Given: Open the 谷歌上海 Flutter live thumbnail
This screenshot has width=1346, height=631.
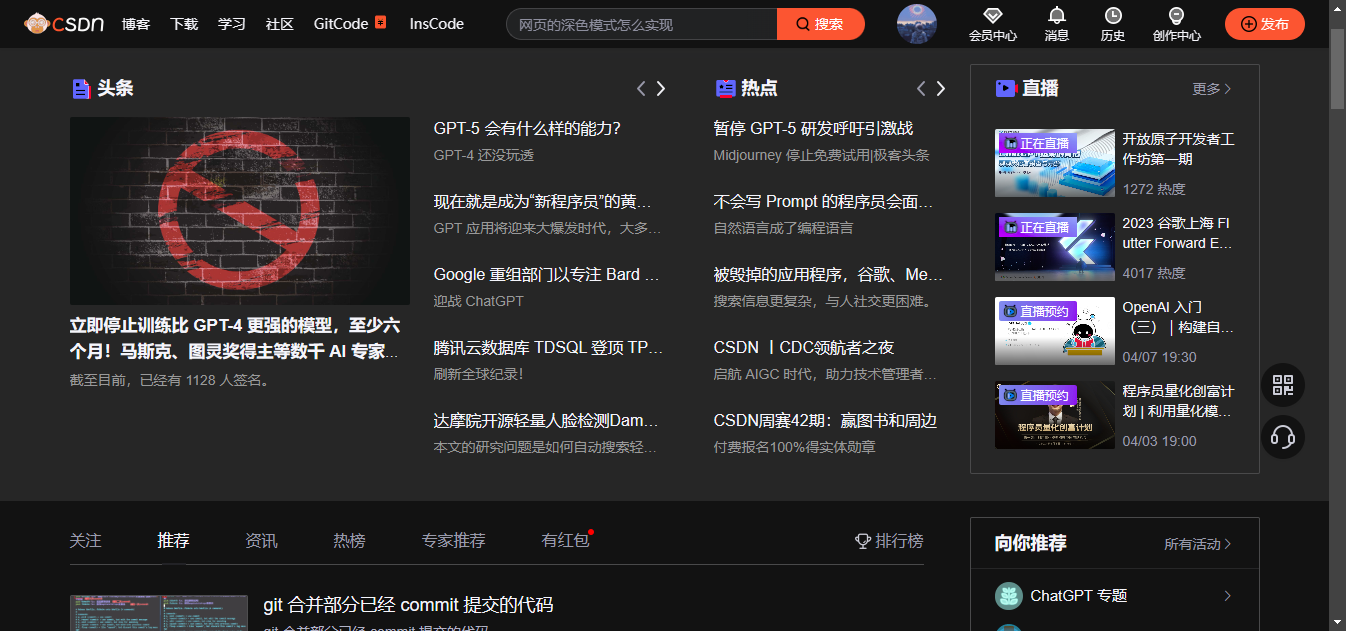Looking at the screenshot, I should (x=1055, y=247).
